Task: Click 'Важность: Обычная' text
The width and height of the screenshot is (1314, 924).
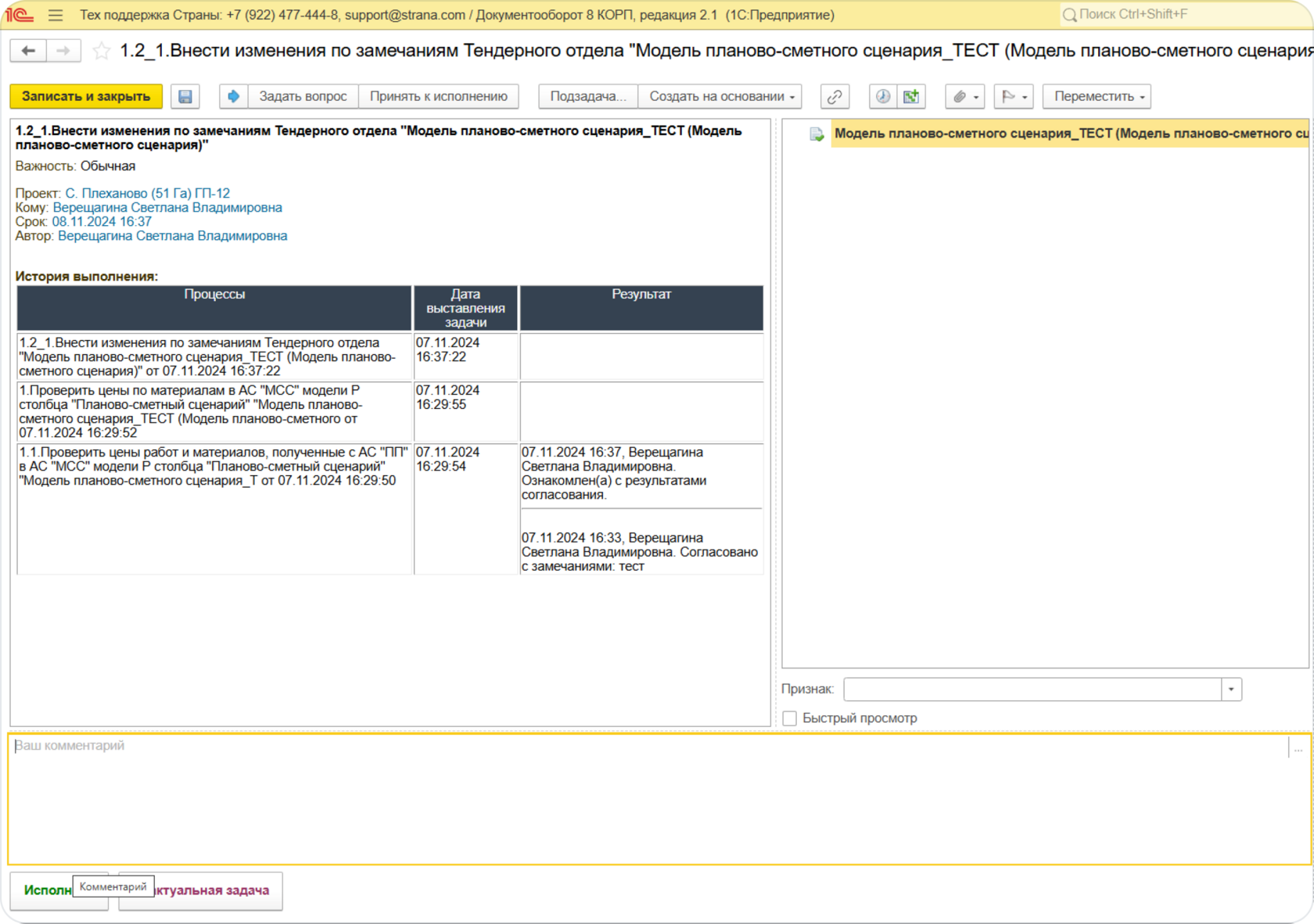Action: click(x=75, y=166)
